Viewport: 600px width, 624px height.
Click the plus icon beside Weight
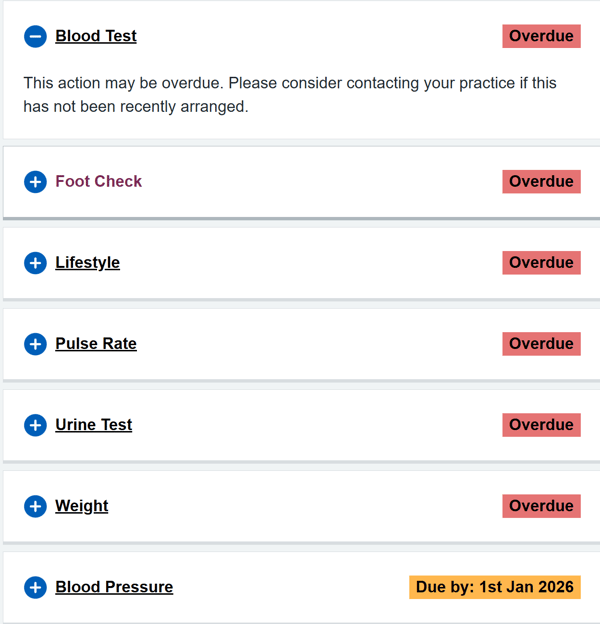tap(35, 506)
